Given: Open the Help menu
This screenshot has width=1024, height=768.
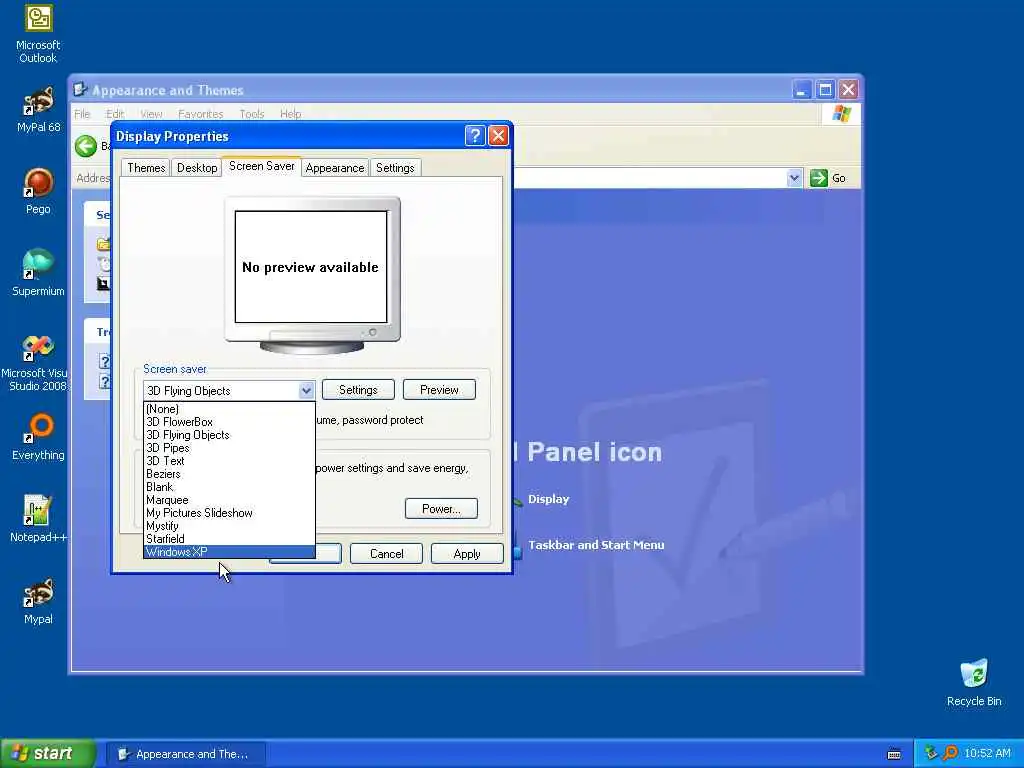Looking at the screenshot, I should (291, 114).
